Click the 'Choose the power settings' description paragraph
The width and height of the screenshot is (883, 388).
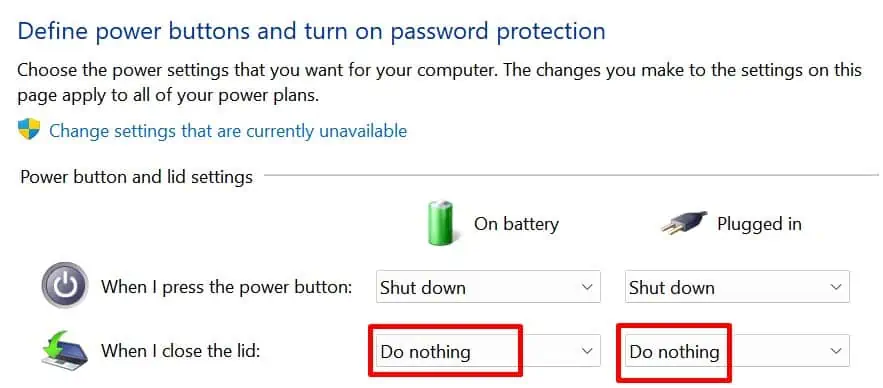pos(439,83)
